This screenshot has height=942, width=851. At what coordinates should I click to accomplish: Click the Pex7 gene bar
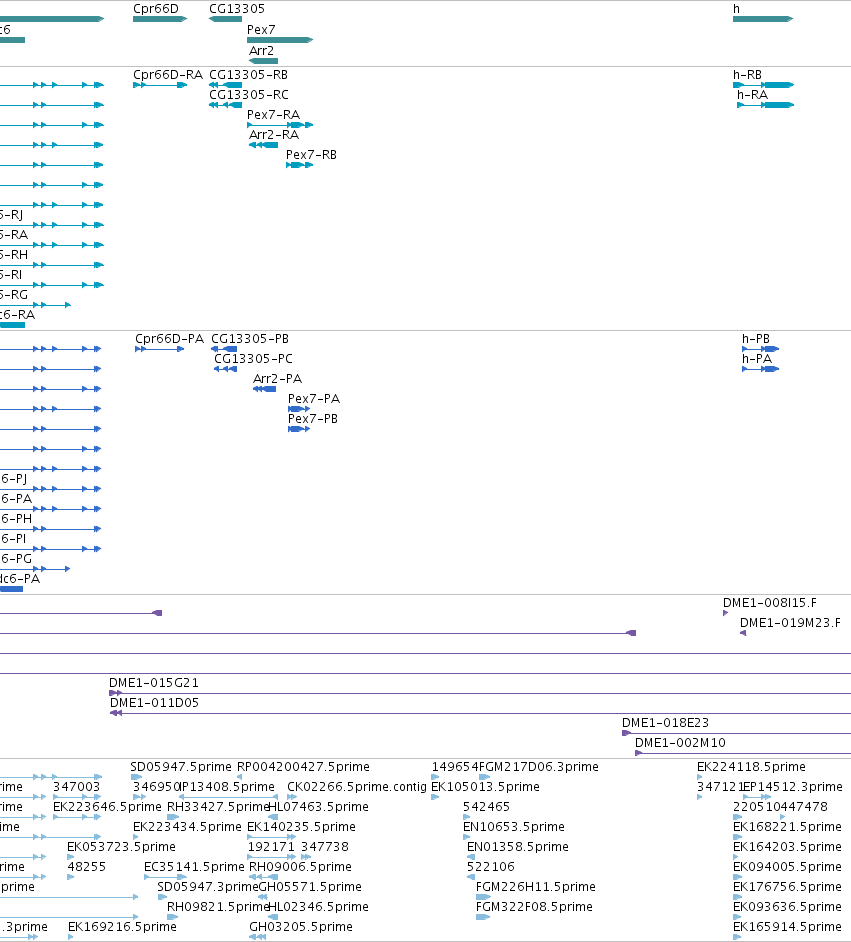coord(280,40)
